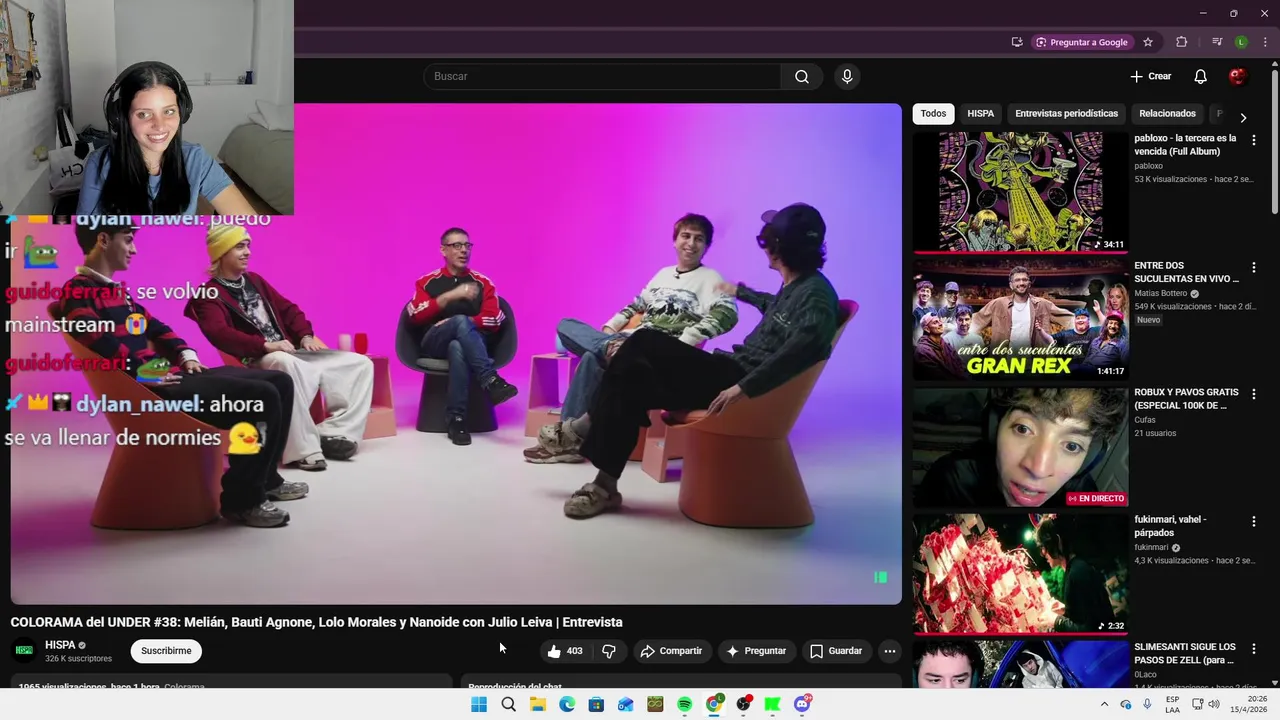Show more filter chips with right arrow

click(x=1243, y=117)
